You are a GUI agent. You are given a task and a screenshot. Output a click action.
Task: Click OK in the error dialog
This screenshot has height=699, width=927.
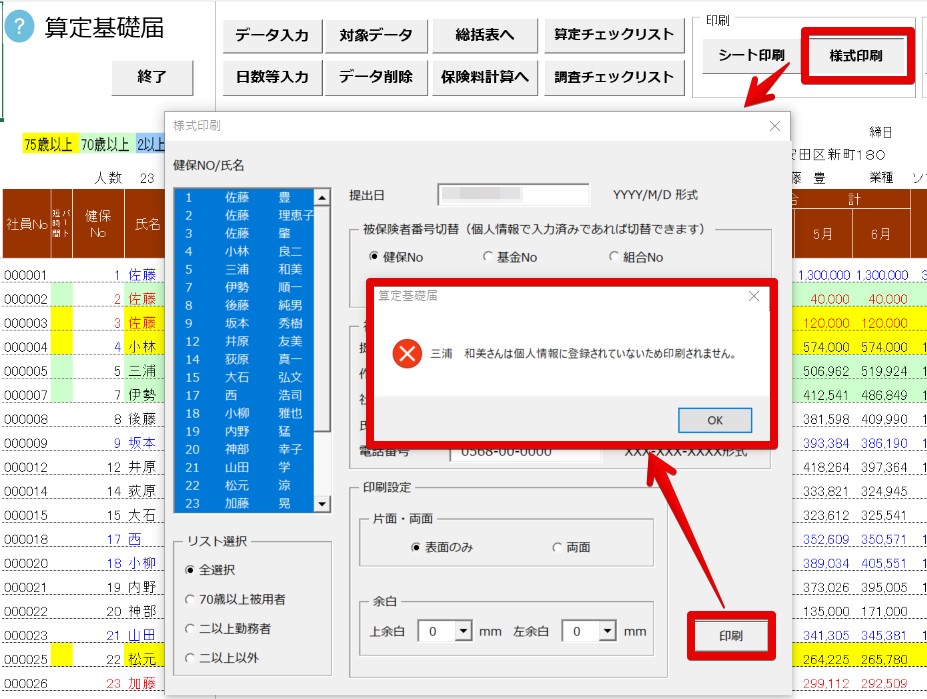[x=715, y=420]
